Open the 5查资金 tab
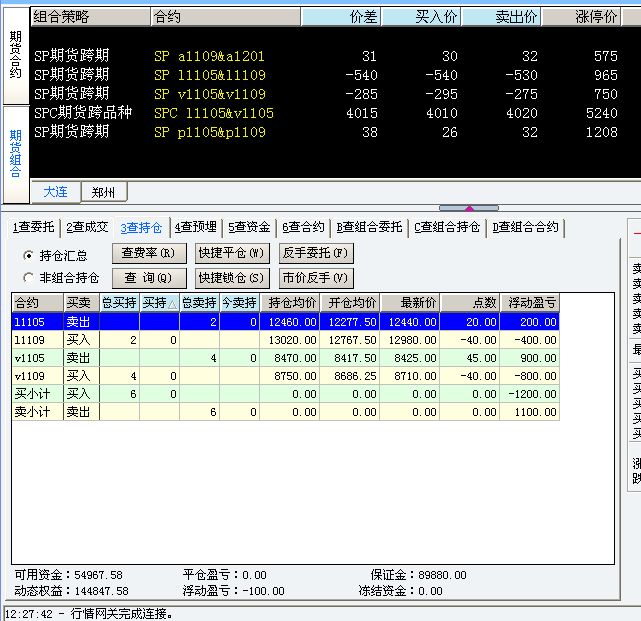The image size is (641, 621). pos(249,227)
